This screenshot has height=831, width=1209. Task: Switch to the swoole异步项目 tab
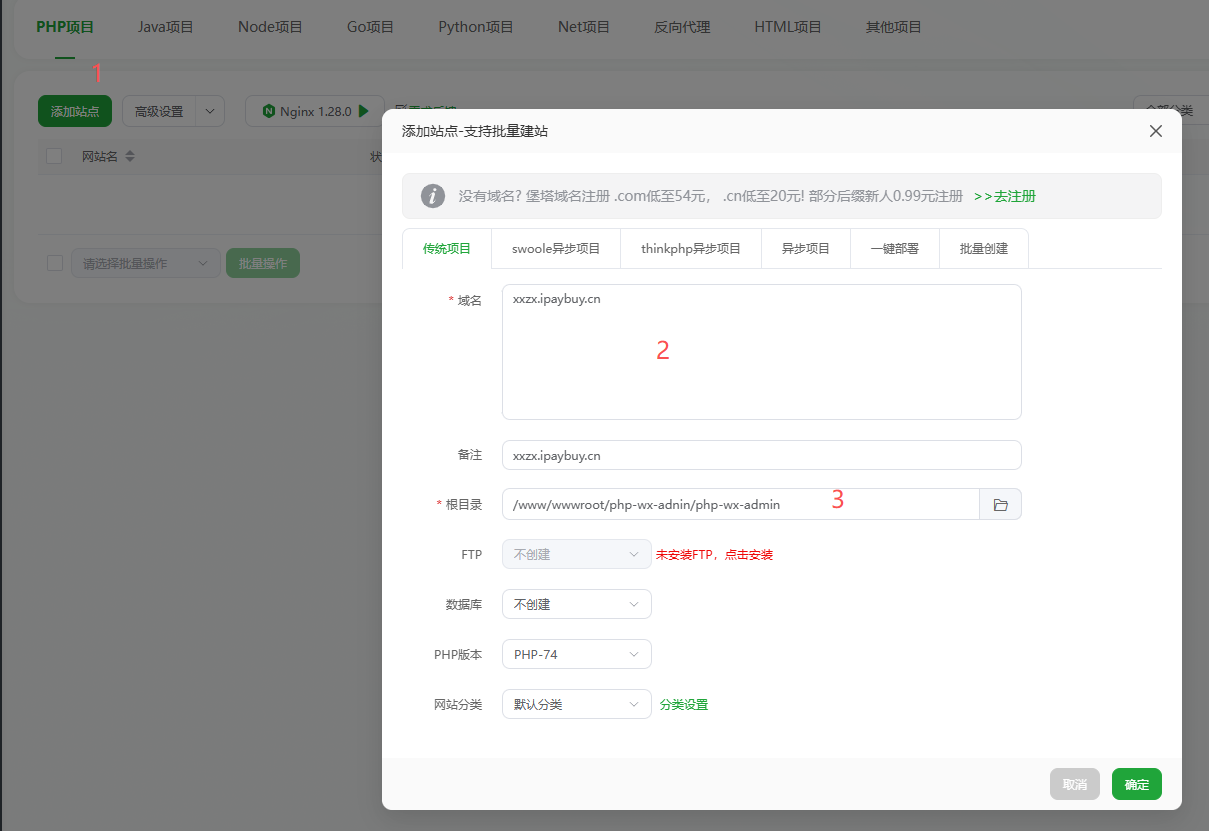point(556,249)
